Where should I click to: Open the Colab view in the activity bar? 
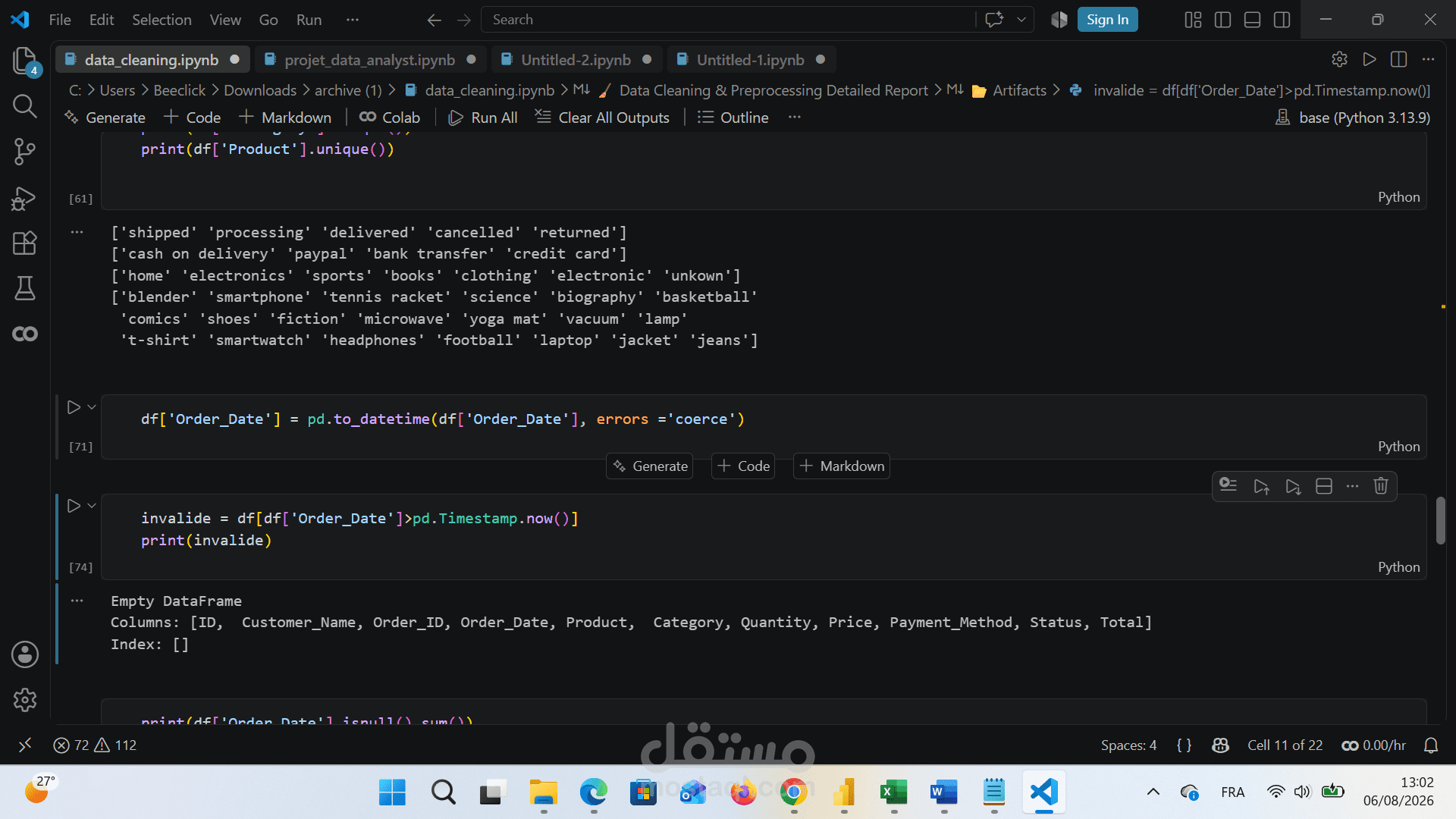coord(25,334)
